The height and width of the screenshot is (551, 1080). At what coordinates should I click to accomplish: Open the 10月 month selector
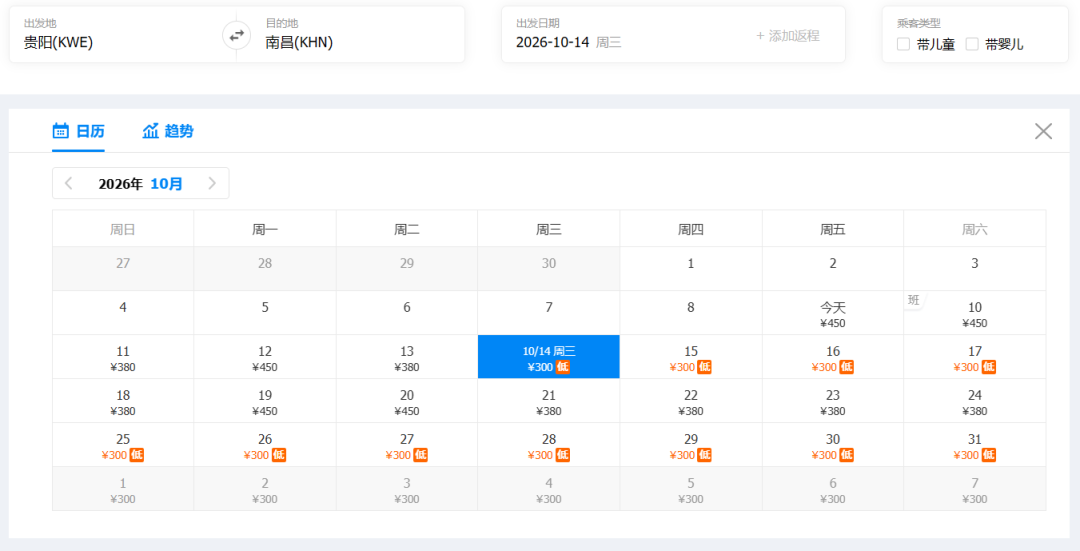click(x=166, y=184)
